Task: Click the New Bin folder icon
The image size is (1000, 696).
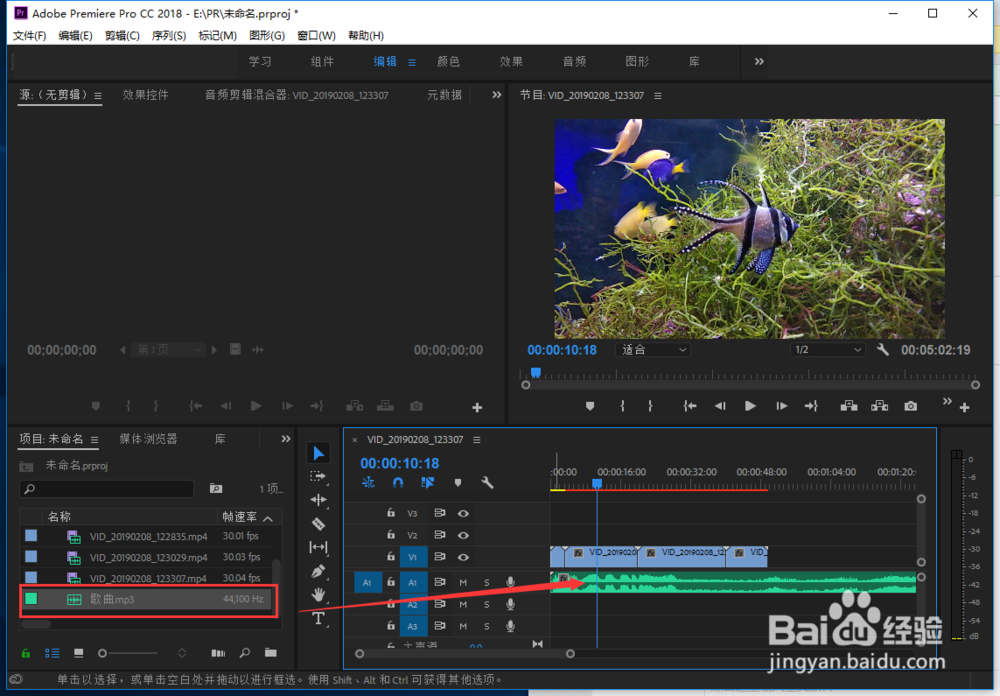Action: pos(270,653)
